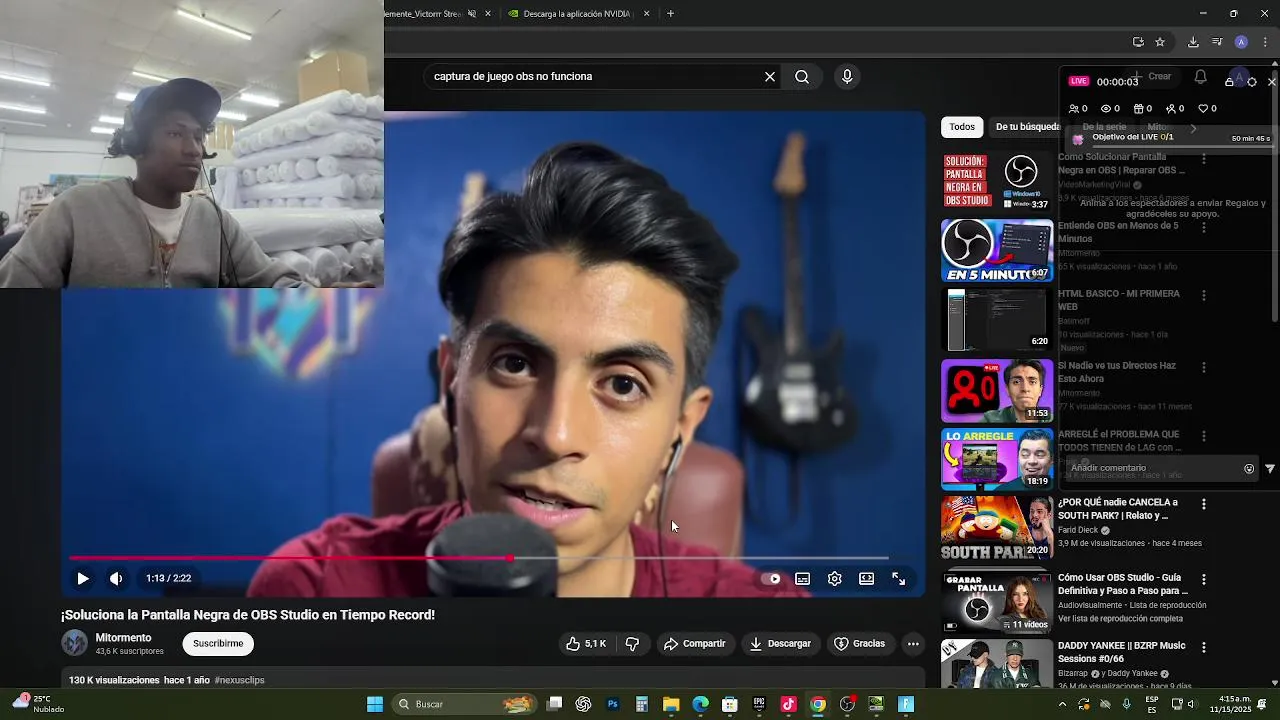
Task: Open options menu for 'Entiende OBS' video
Action: [x=1204, y=228]
